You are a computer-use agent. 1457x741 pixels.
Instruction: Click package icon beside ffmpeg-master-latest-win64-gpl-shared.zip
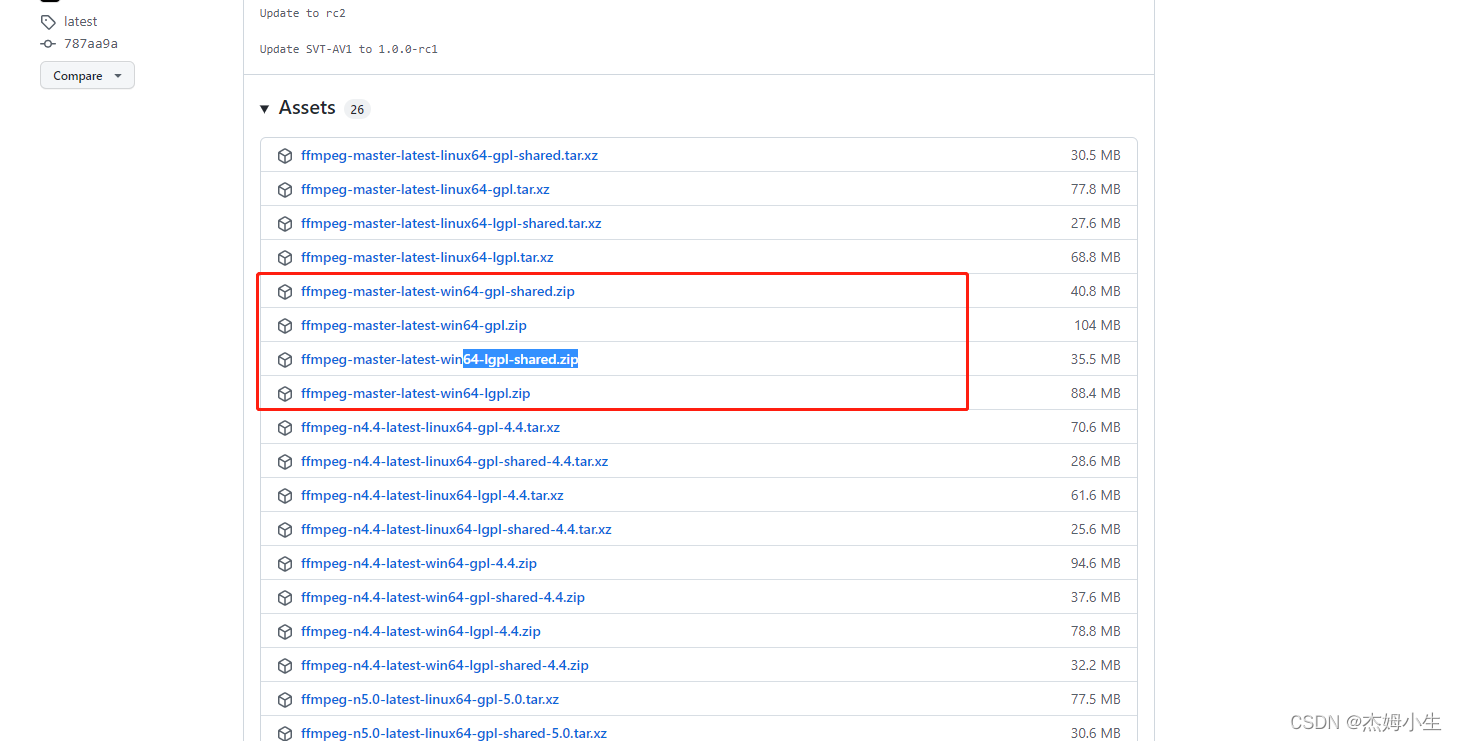point(285,292)
